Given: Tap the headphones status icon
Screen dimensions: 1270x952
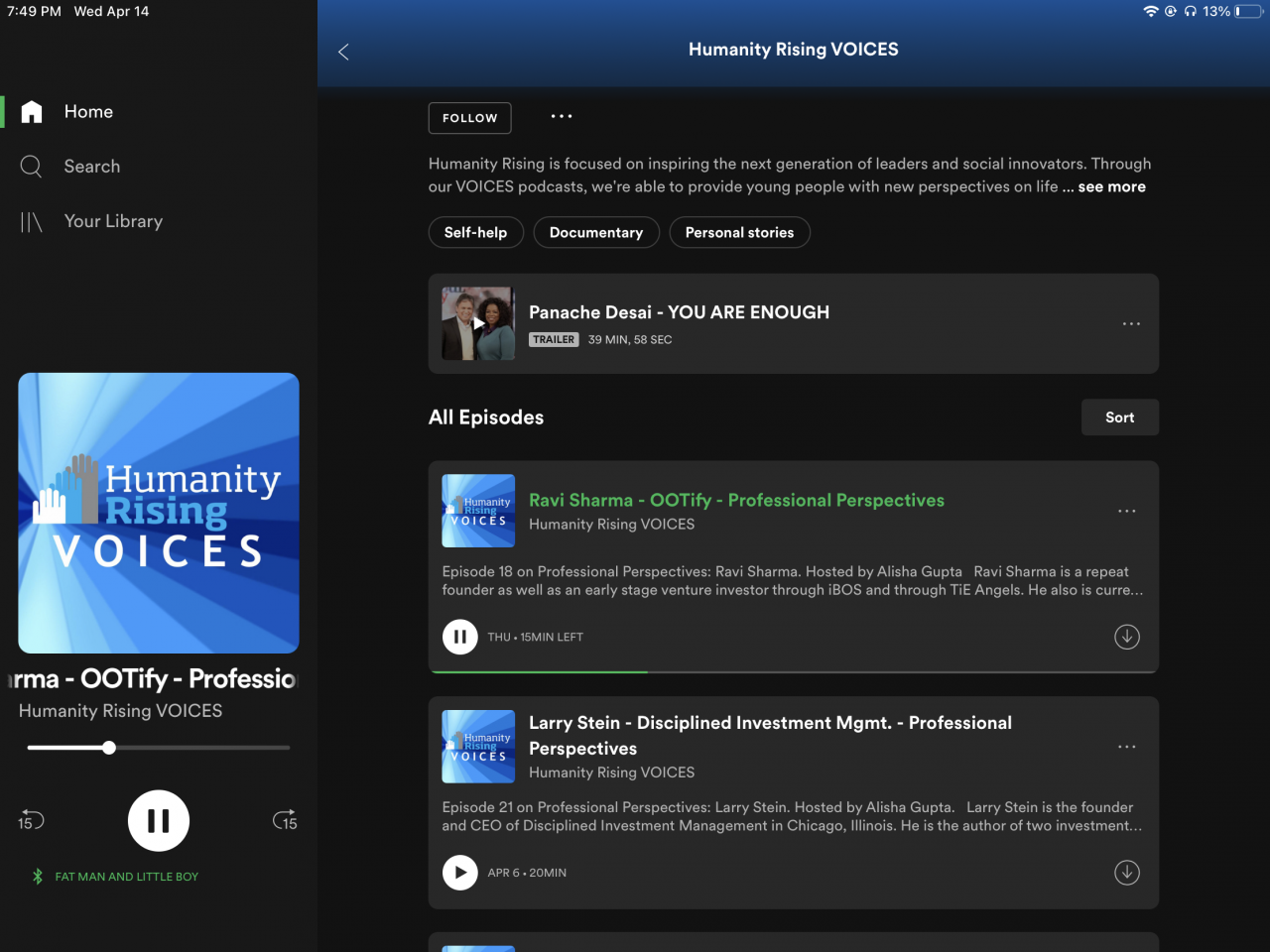Looking at the screenshot, I should tap(1191, 12).
